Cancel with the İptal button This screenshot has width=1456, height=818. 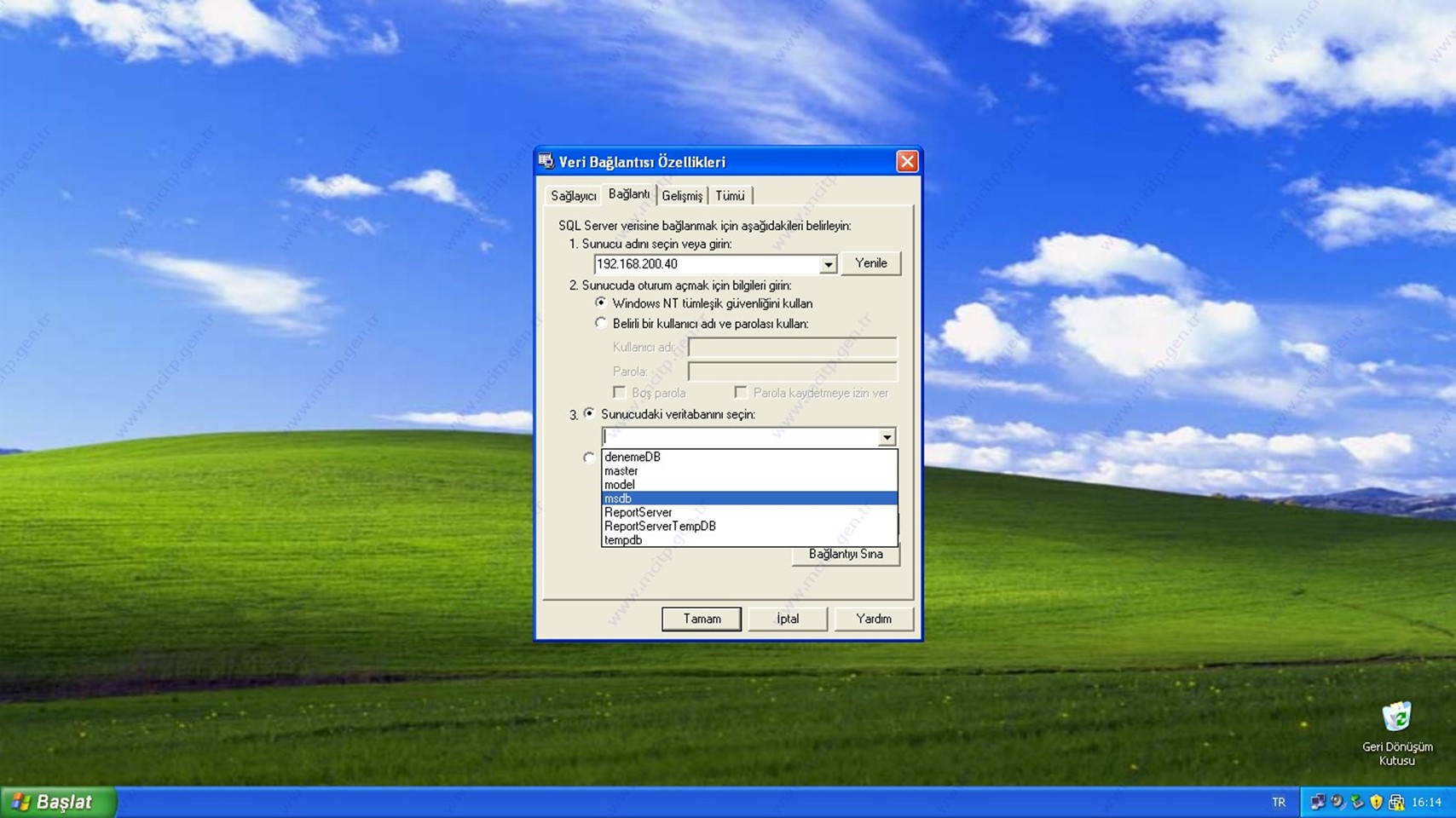pyautogui.click(x=788, y=619)
